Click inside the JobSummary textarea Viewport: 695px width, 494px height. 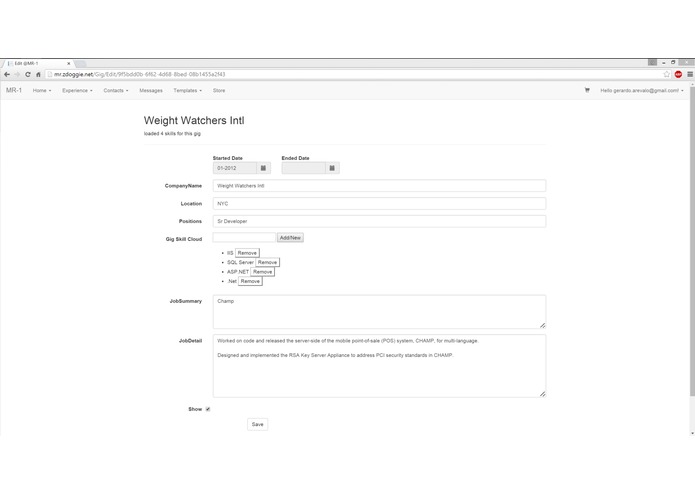[x=379, y=312]
